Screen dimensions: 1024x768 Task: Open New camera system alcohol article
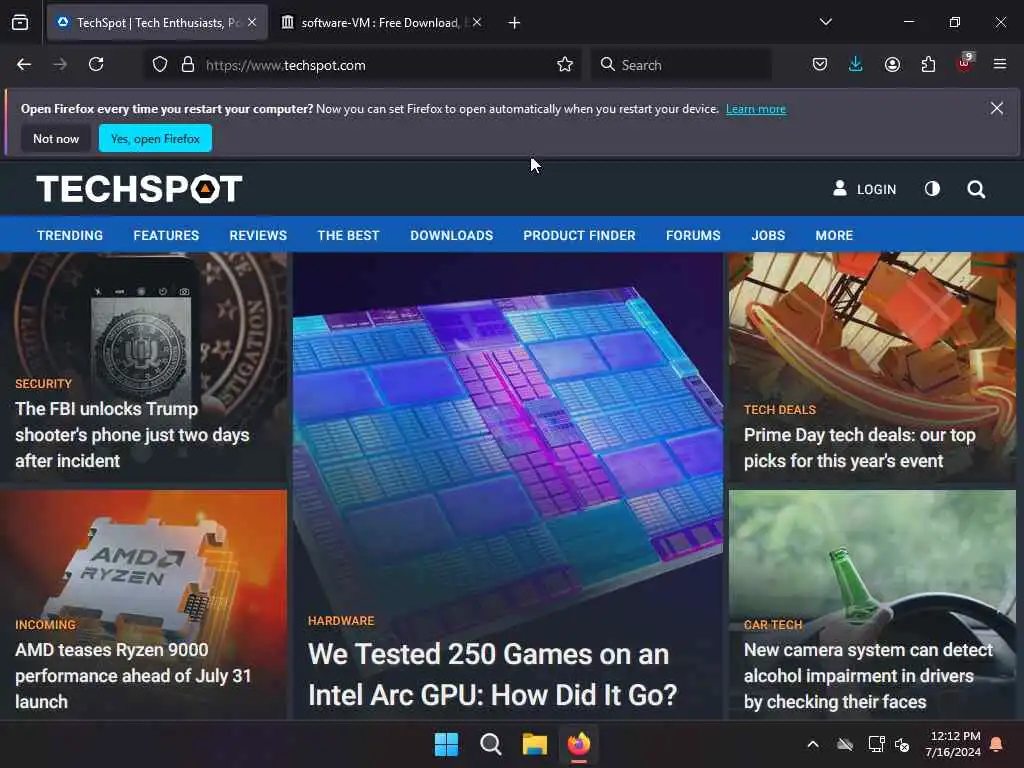click(x=868, y=676)
